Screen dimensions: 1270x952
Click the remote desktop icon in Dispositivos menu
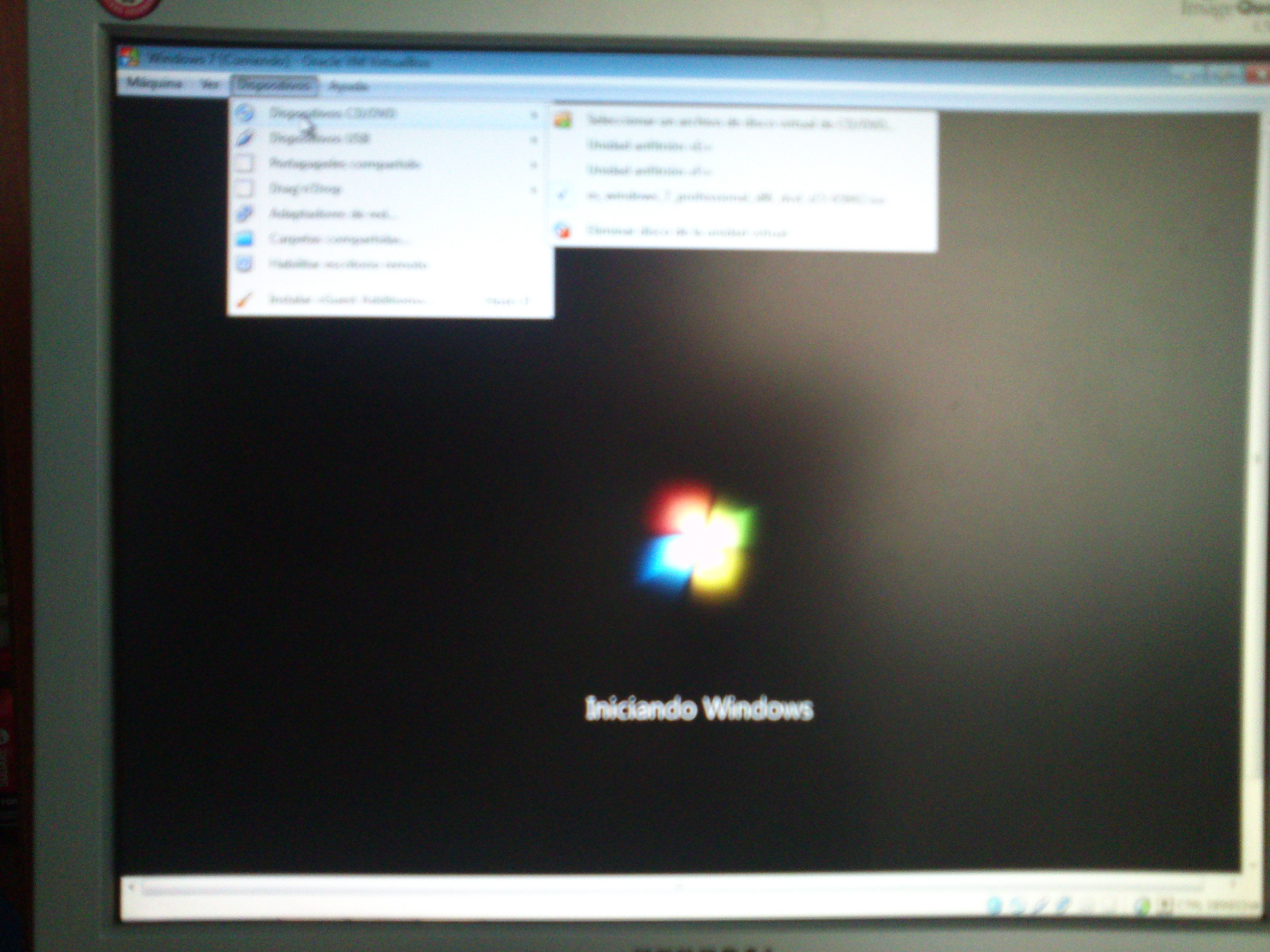pyautogui.click(x=244, y=264)
